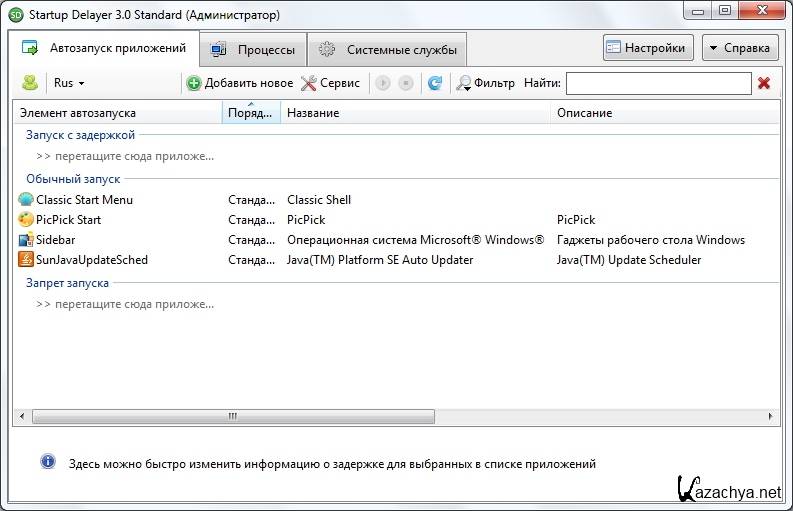This screenshot has width=793, height=511.
Task: Click the Добавить новое plus button
Action: [240, 83]
